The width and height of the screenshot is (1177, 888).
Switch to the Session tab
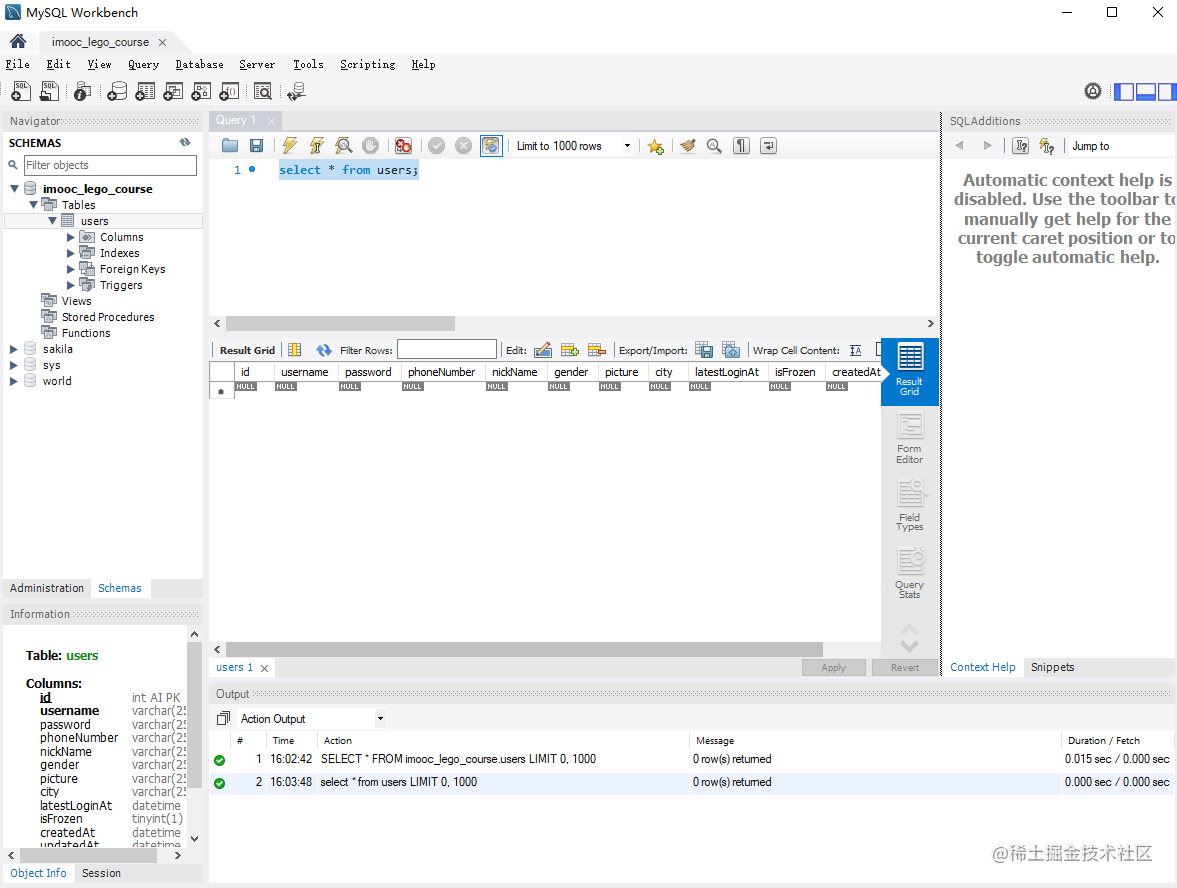(101, 873)
